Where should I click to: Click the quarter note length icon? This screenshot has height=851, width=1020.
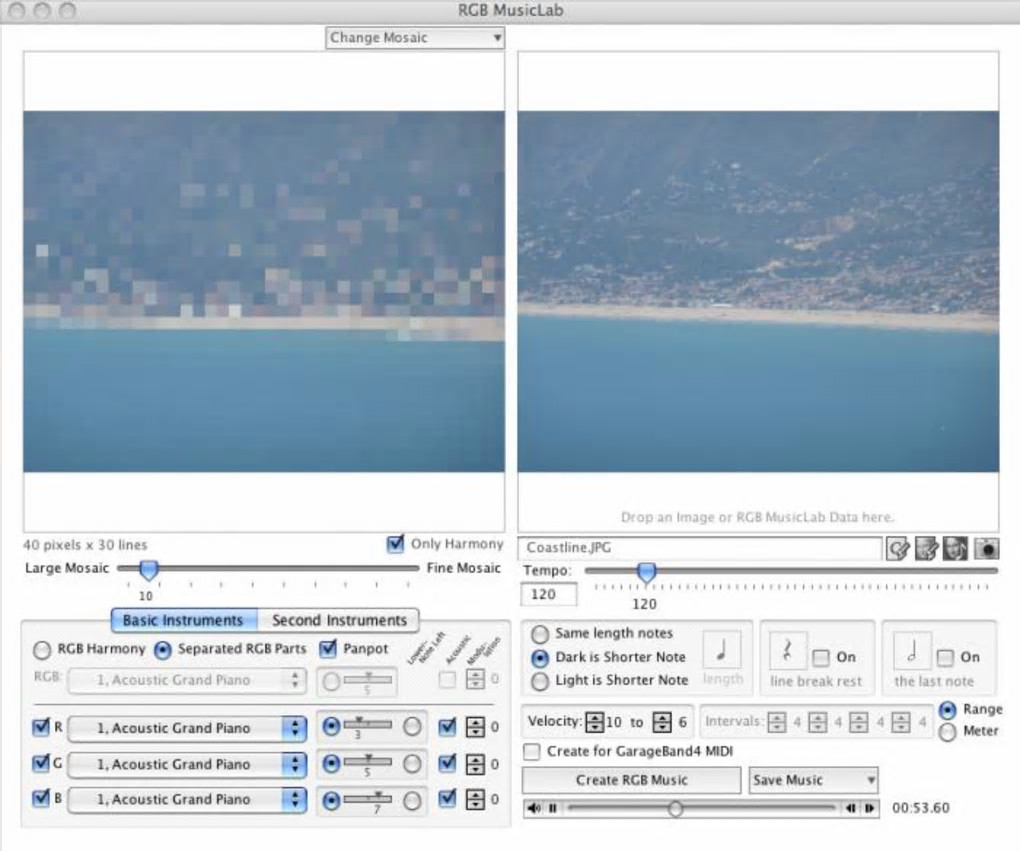[721, 649]
